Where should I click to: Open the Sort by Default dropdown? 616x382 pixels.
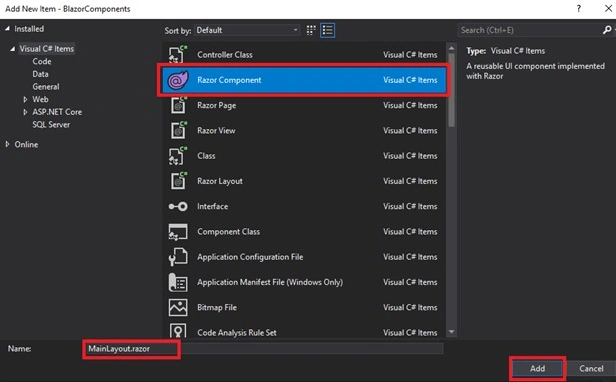click(247, 30)
